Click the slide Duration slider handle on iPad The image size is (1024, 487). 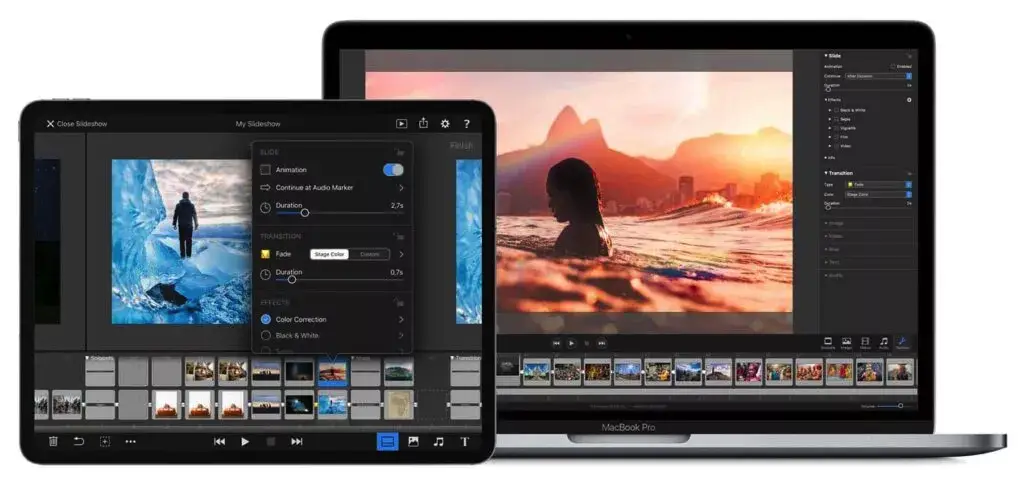click(305, 212)
